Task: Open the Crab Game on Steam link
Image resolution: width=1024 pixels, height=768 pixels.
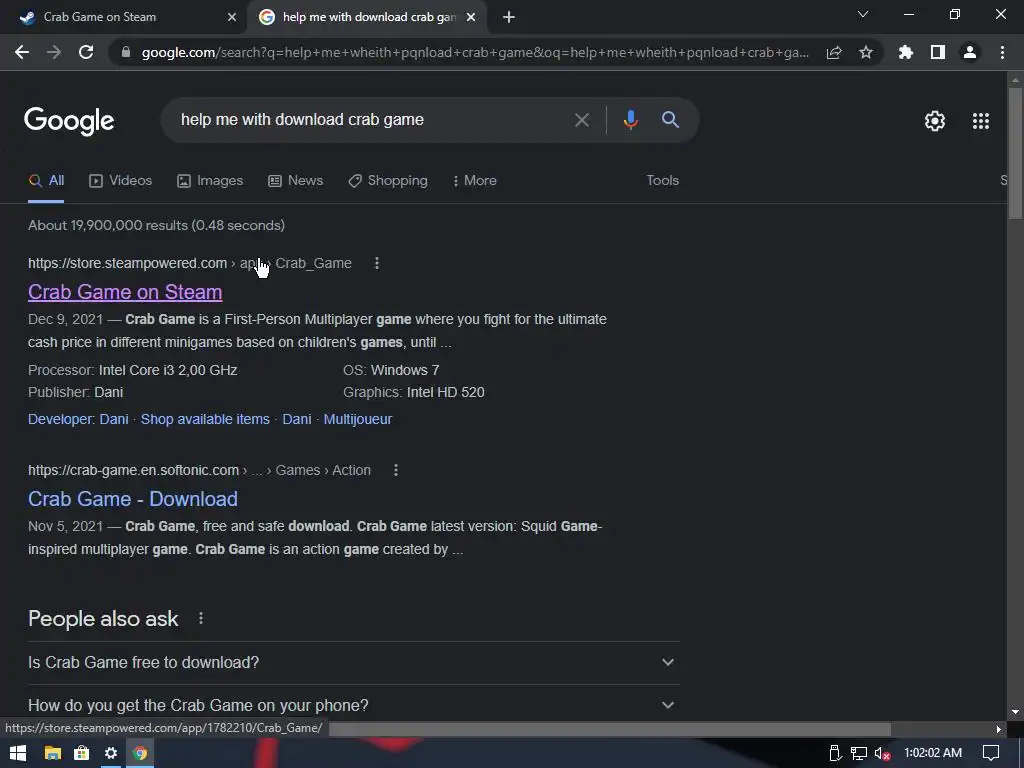Action: click(125, 292)
